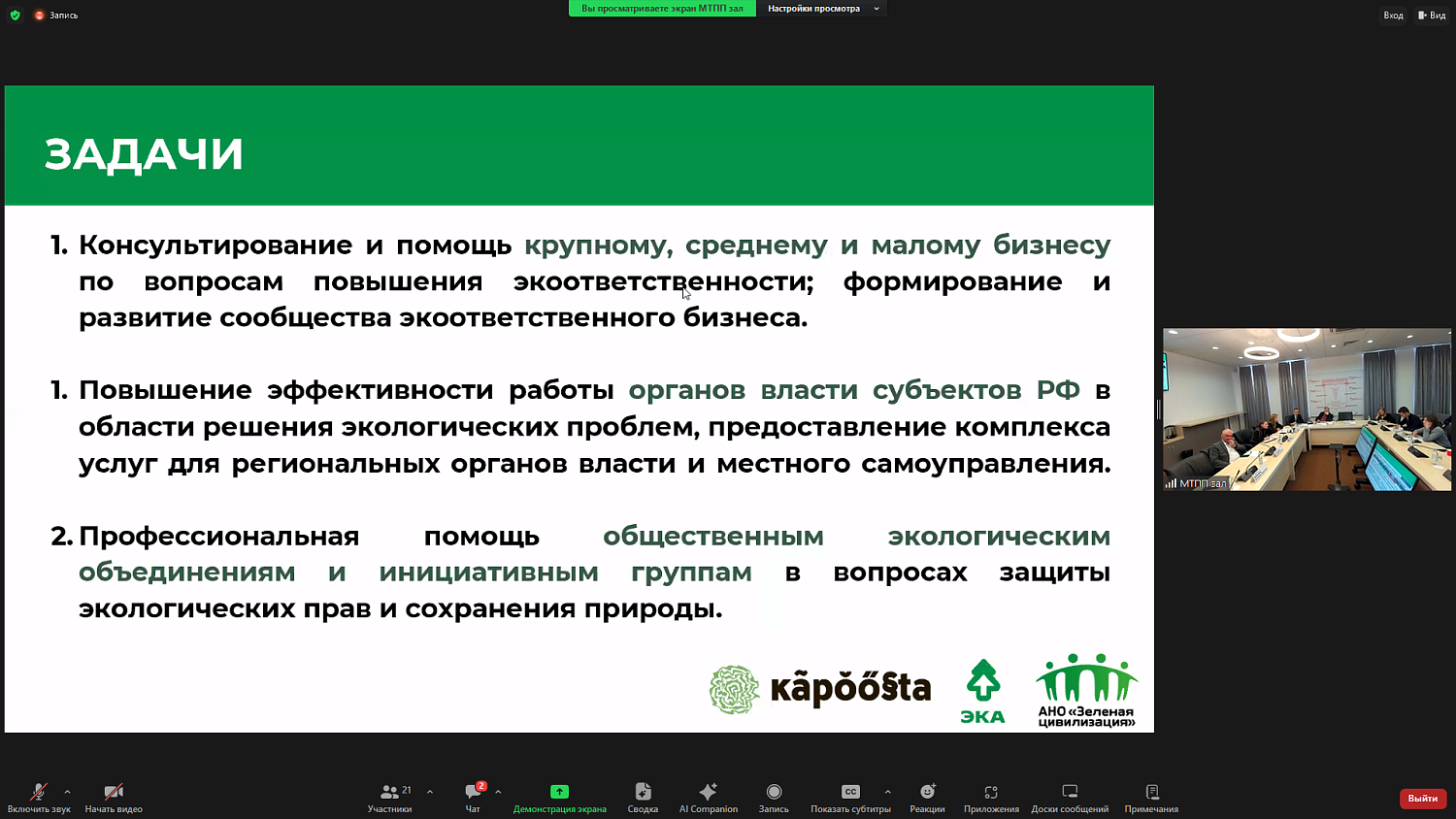Click the Вход menu item
This screenshot has height=819, width=1456.
[x=1393, y=15]
